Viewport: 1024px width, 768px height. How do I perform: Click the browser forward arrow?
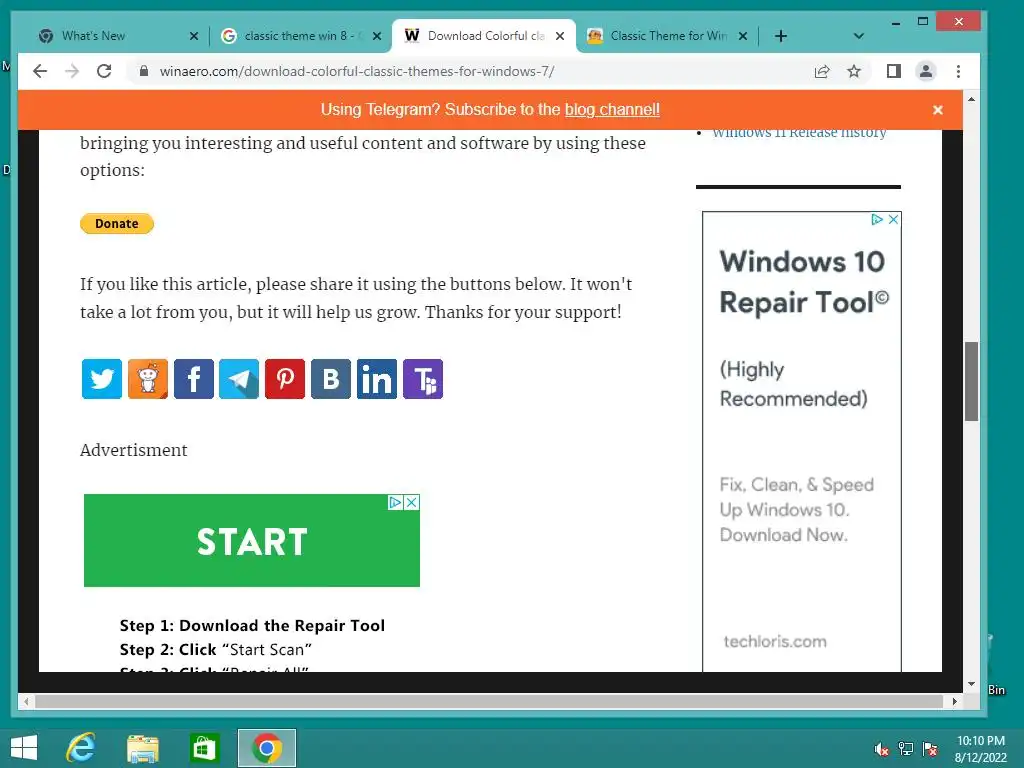point(72,71)
